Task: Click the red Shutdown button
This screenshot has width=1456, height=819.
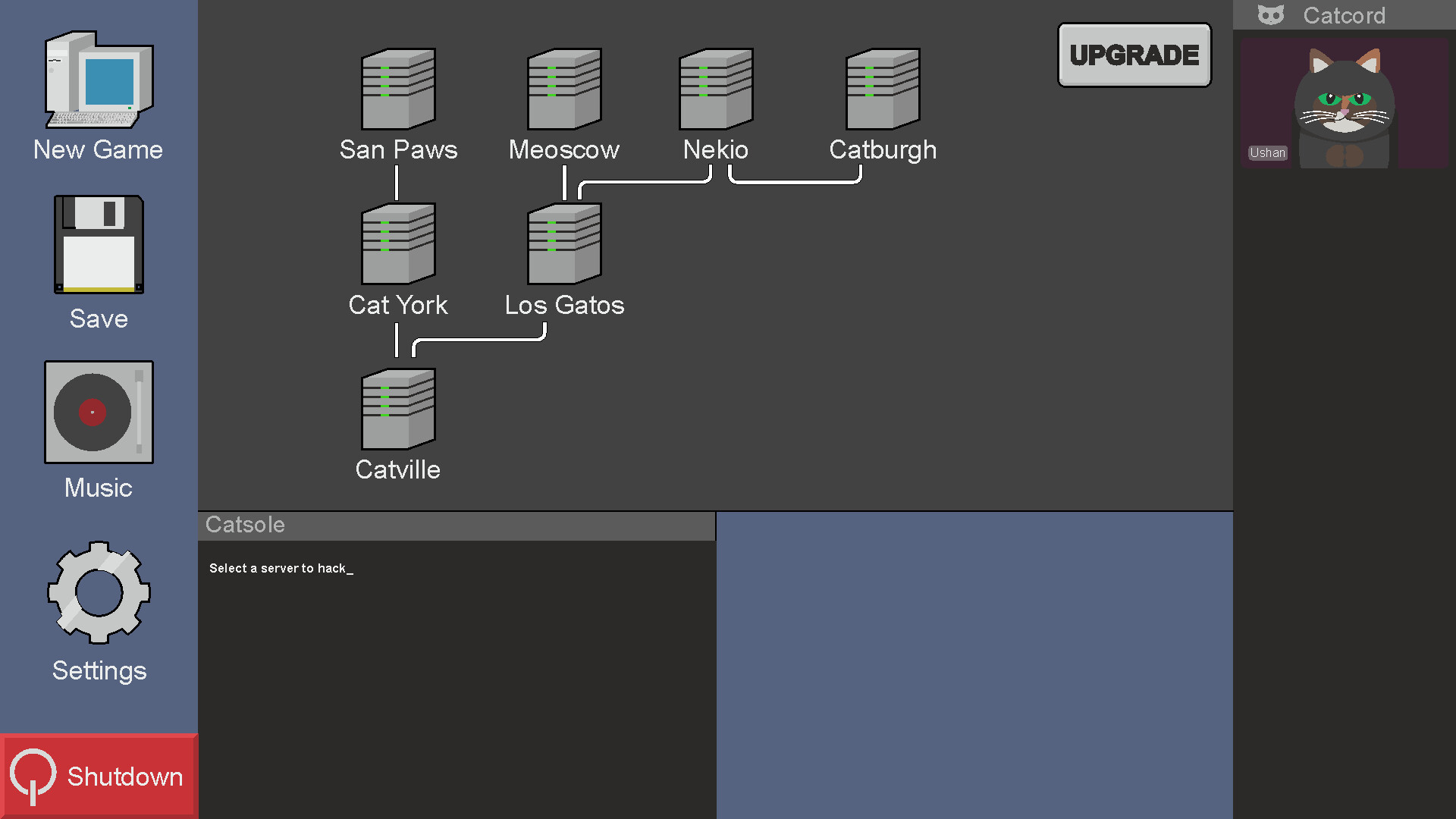Action: pos(99,777)
